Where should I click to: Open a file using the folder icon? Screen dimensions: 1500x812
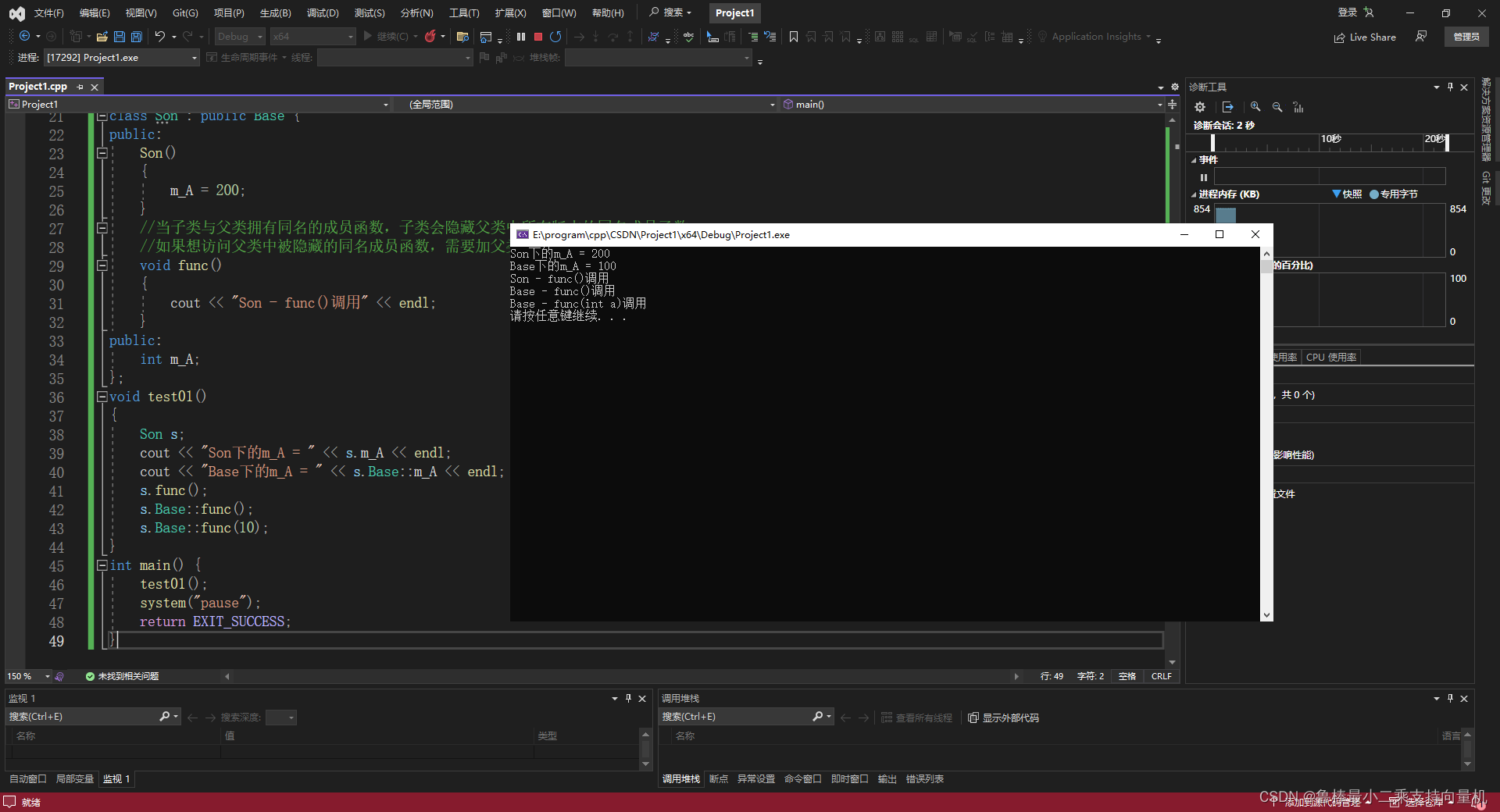[x=102, y=37]
